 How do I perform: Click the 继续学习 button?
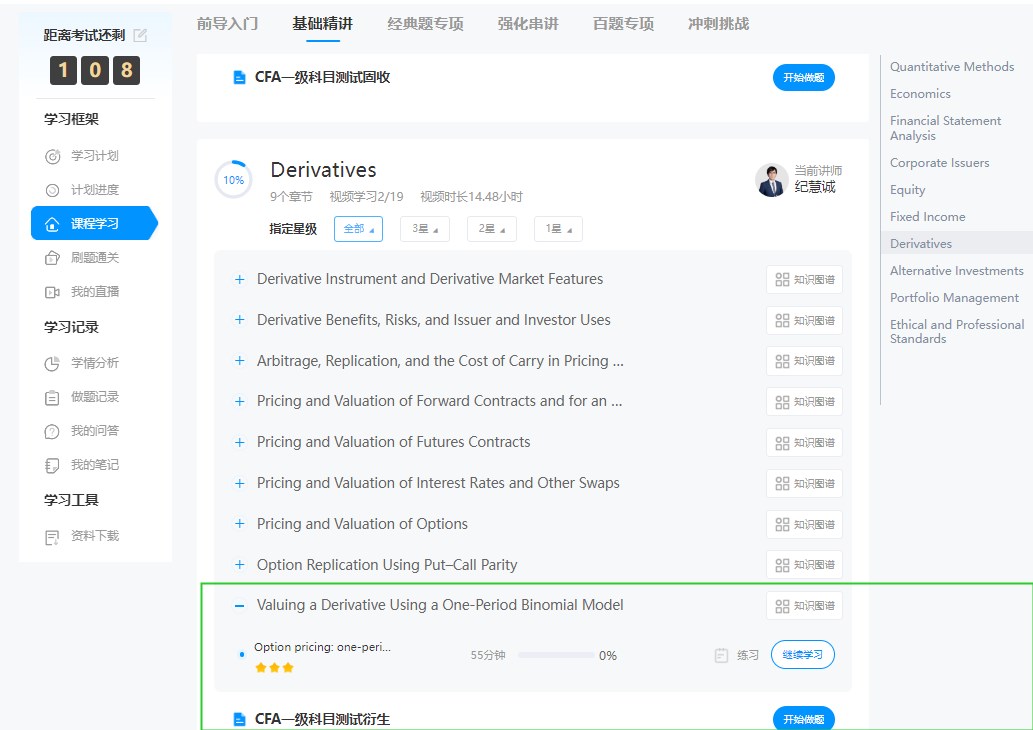(x=802, y=655)
